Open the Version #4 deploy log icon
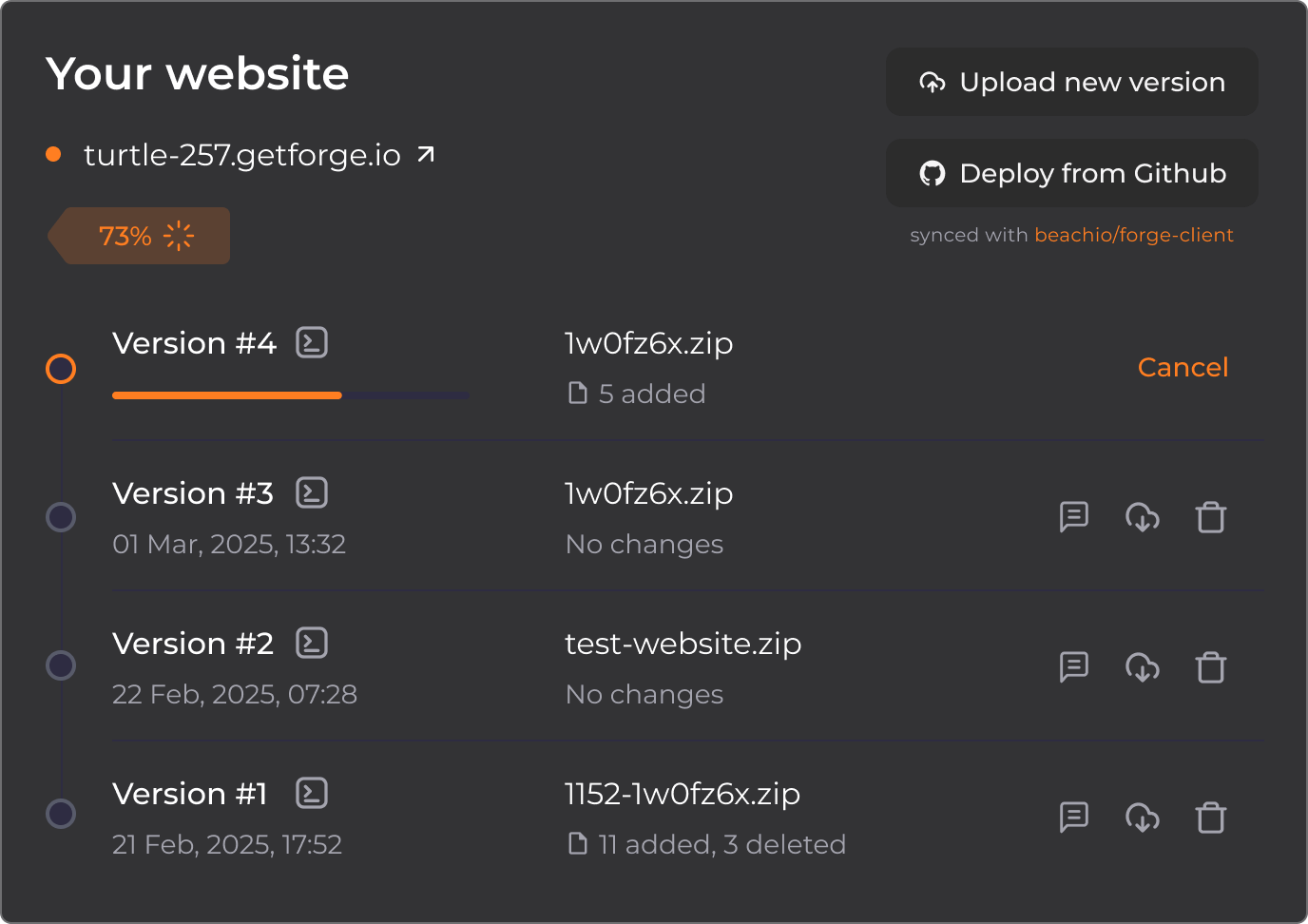Viewport: 1308px width, 924px height. click(x=312, y=342)
